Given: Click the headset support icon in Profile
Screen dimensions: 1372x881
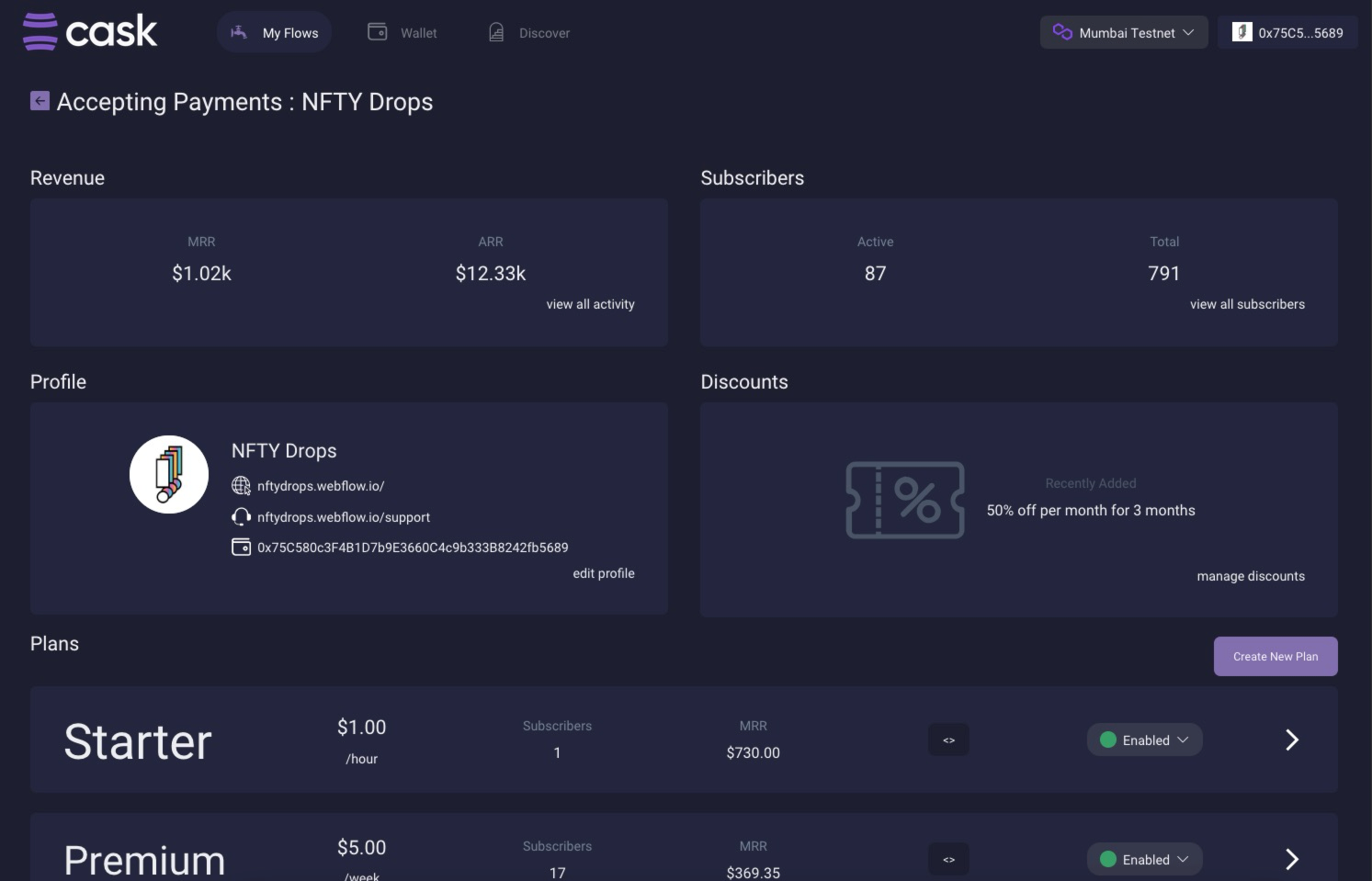Looking at the screenshot, I should (x=241, y=516).
